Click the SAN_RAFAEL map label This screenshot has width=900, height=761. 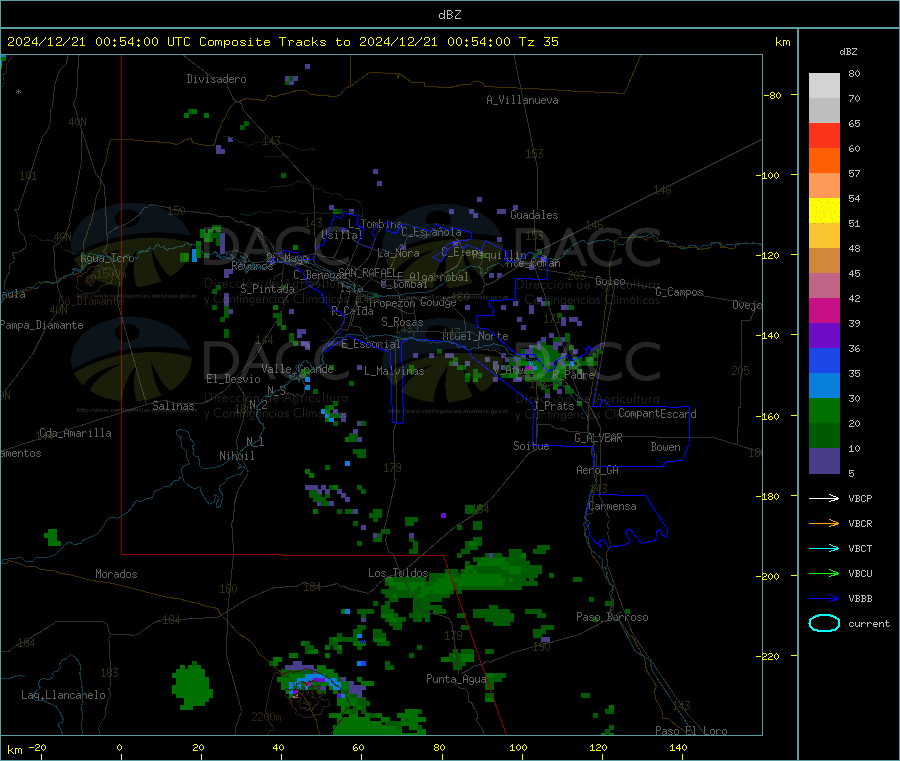(x=367, y=273)
